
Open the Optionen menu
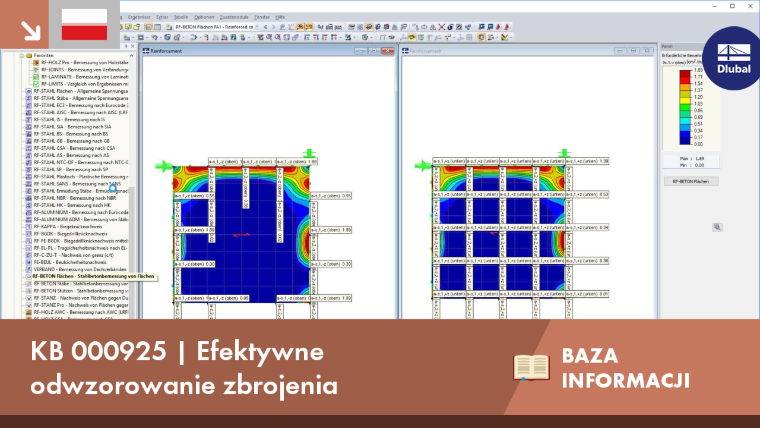(x=204, y=17)
